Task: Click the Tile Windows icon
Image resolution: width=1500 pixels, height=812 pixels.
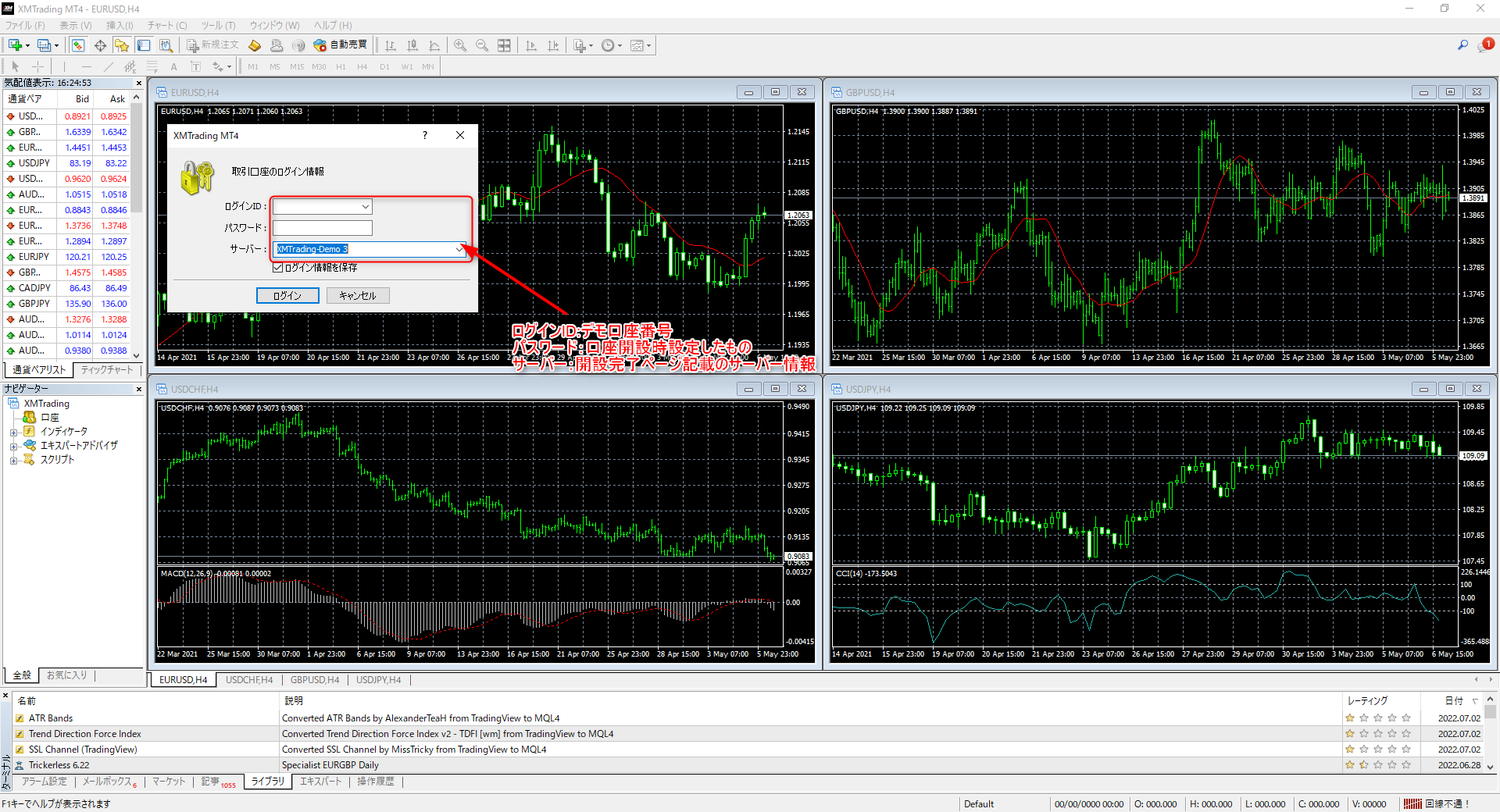Action: (x=504, y=45)
